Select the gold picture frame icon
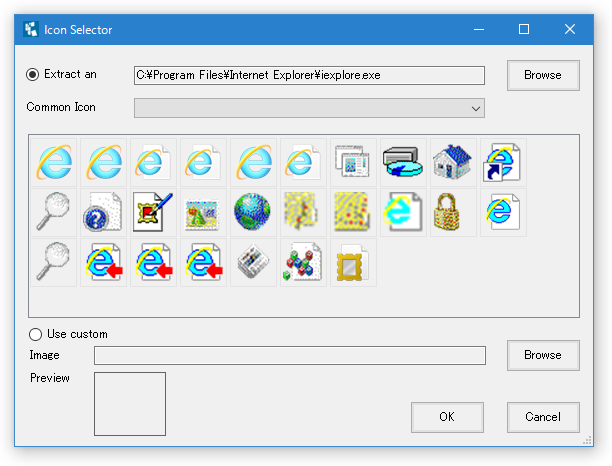 pos(353,262)
